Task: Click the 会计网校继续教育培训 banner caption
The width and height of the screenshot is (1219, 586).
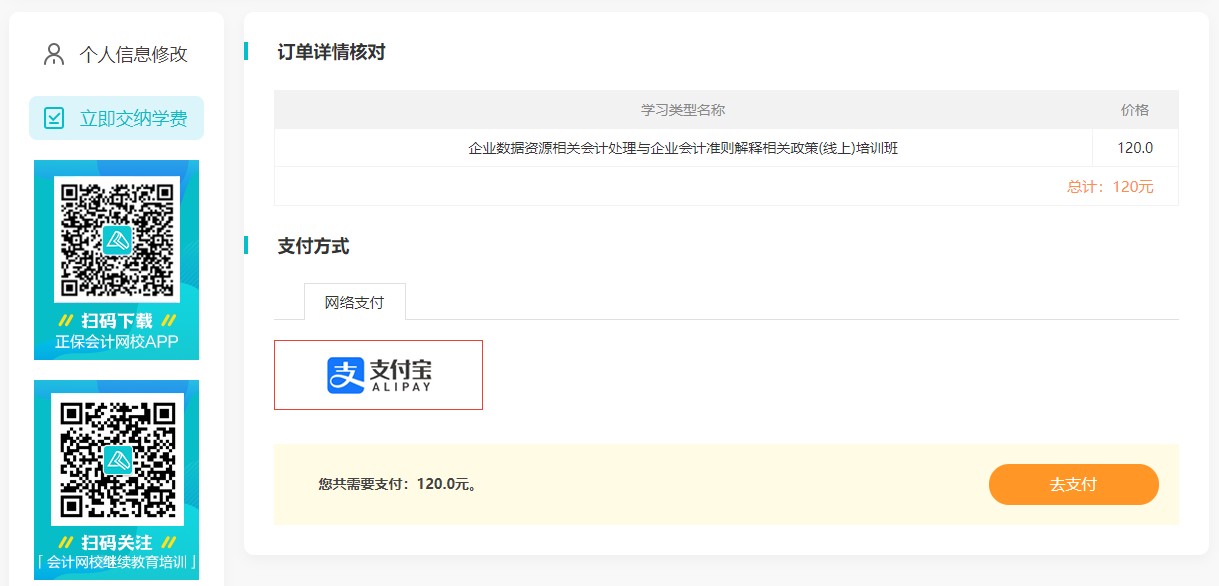Action: click(x=117, y=562)
